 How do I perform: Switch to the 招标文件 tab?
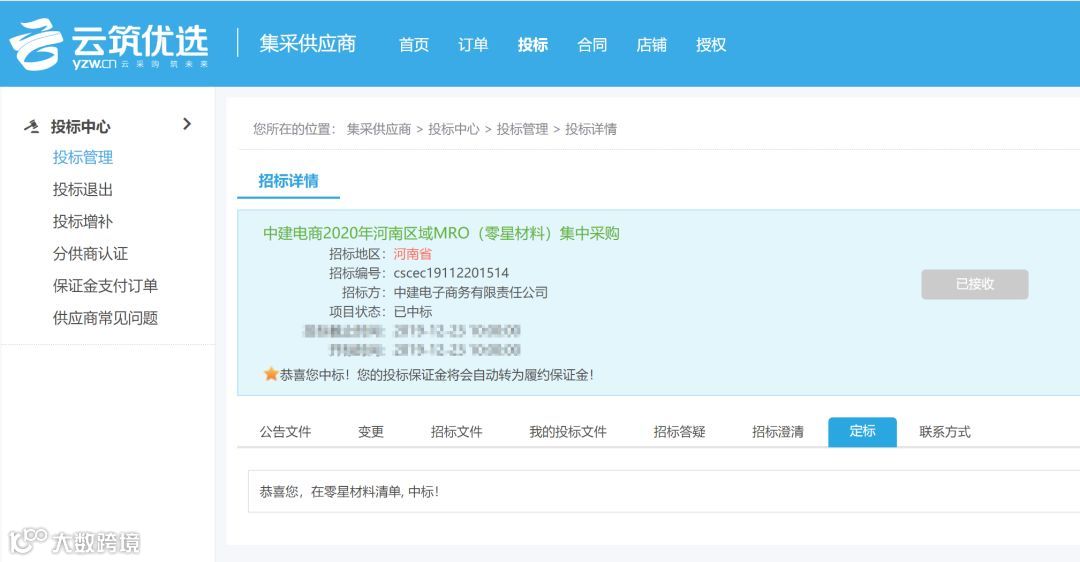(457, 432)
